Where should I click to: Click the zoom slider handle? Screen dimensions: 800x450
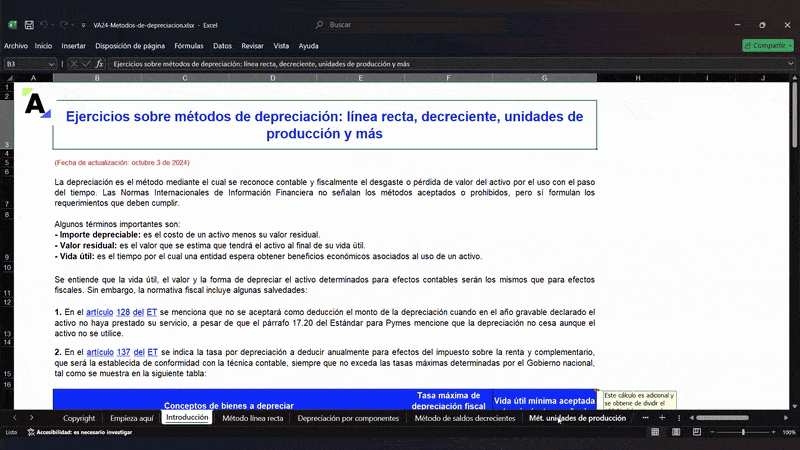[x=744, y=432]
